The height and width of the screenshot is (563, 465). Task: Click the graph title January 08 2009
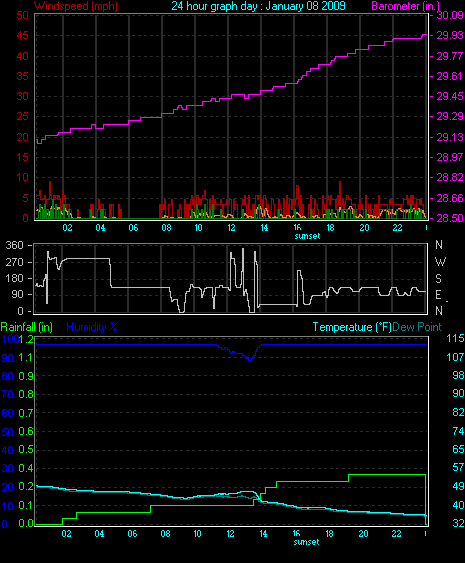coord(258,6)
